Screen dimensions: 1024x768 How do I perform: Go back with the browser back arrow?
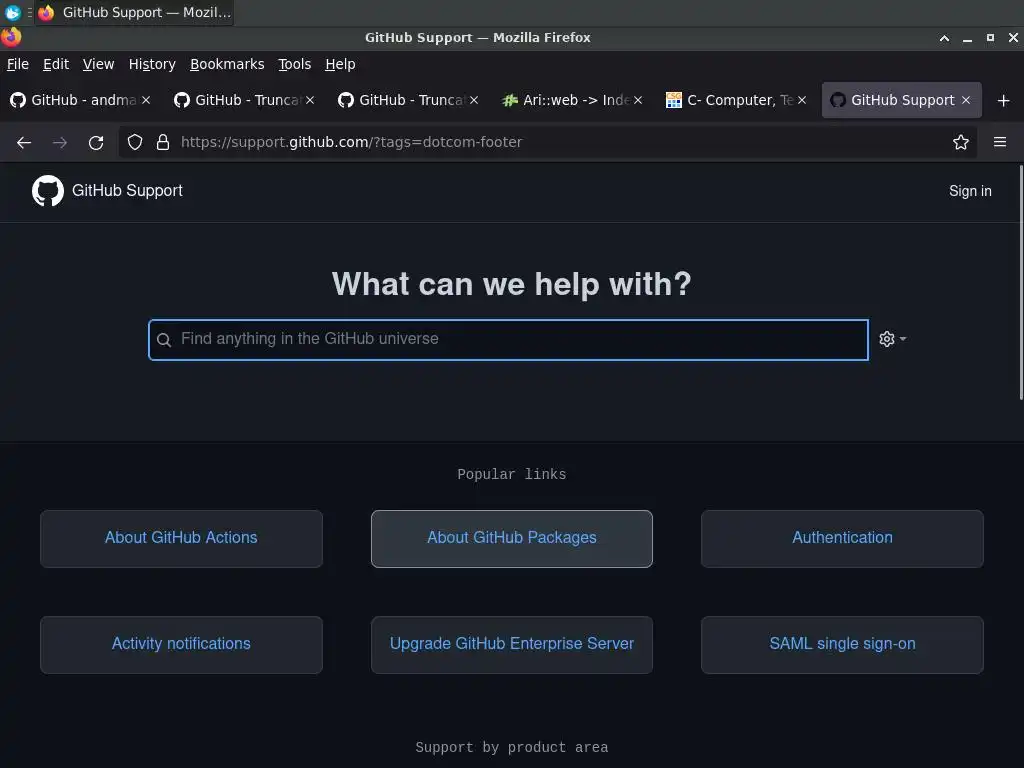(x=24, y=142)
